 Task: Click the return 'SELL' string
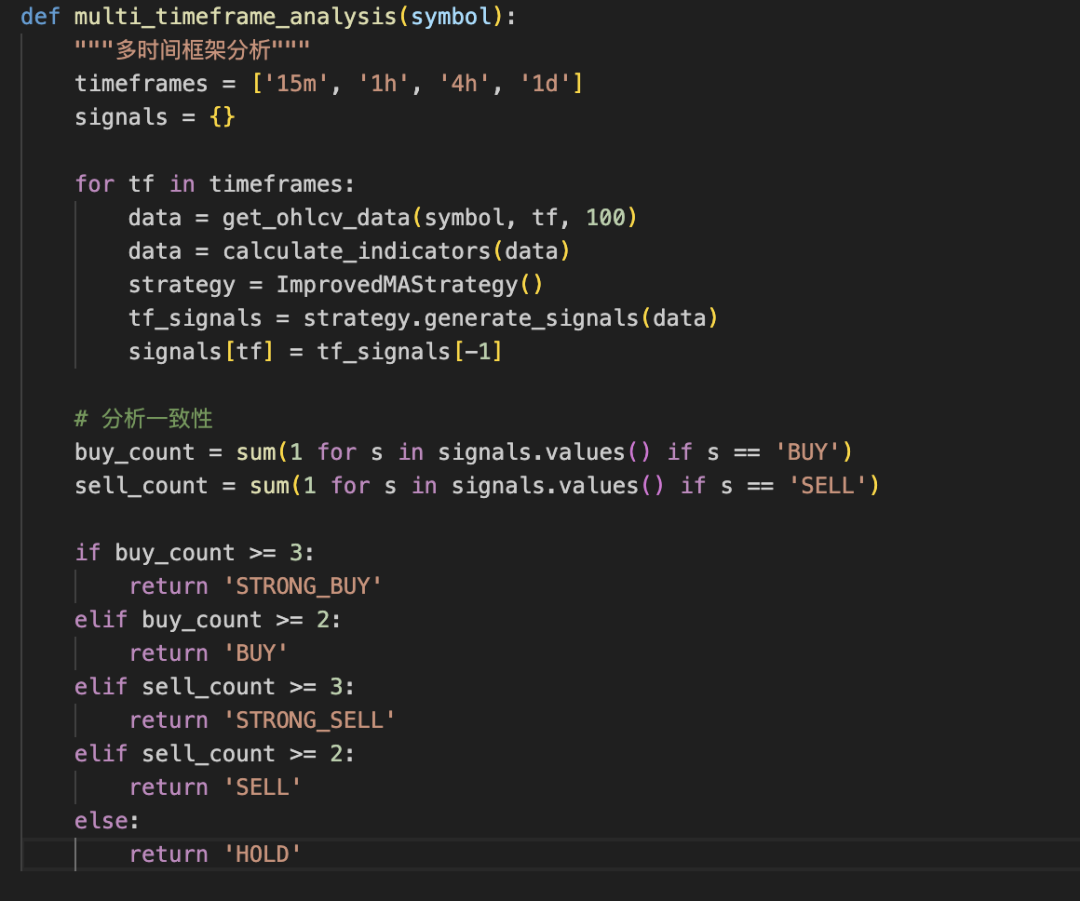click(262, 787)
